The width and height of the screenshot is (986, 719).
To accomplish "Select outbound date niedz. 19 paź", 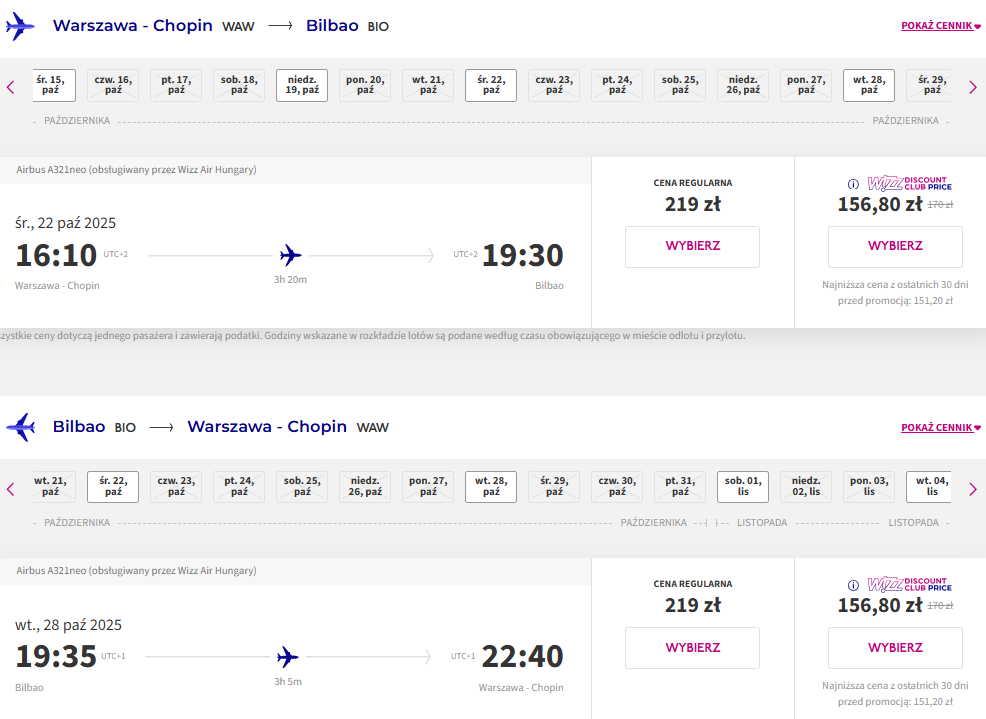I will click(302, 85).
